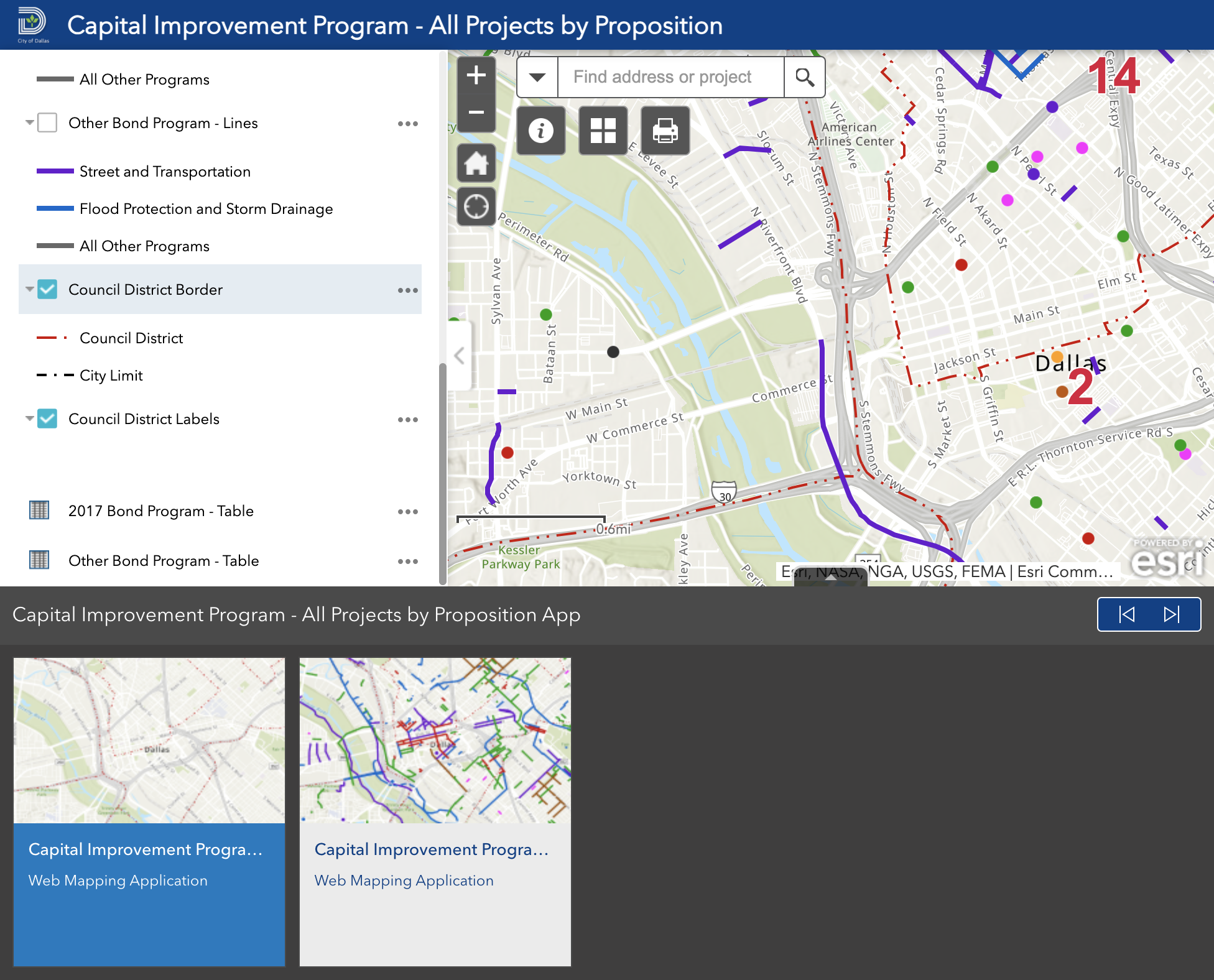The image size is (1214, 980).
Task: Open options for Council District Labels
Action: click(408, 420)
